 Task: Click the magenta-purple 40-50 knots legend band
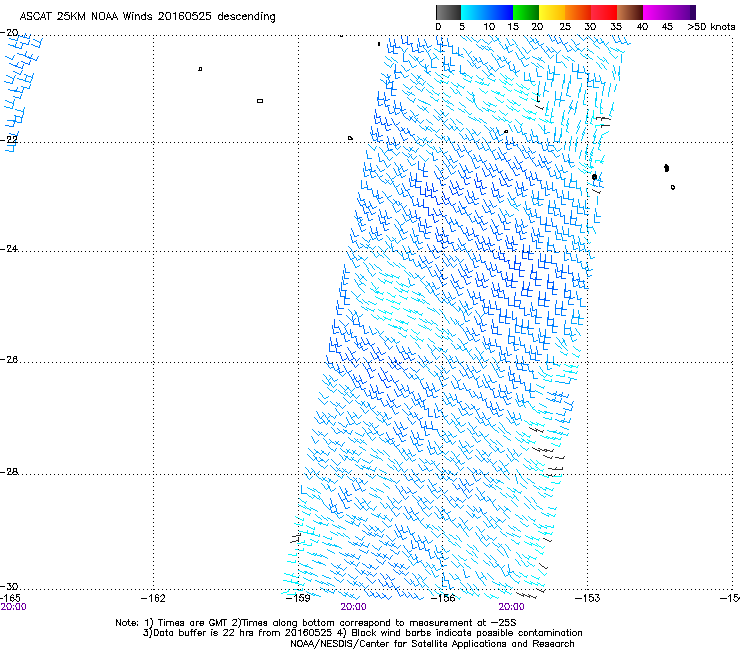pyautogui.click(x=669, y=12)
